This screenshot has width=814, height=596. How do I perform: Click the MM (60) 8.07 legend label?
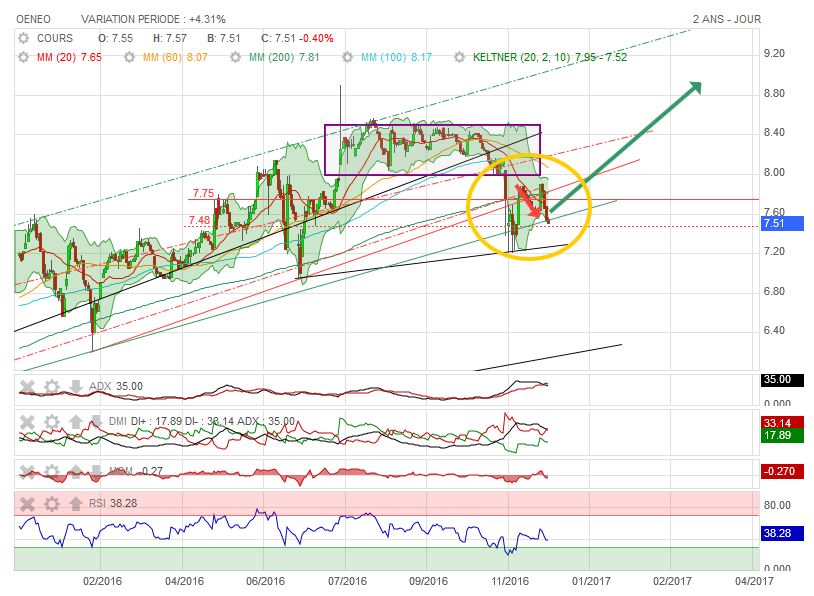pos(175,57)
